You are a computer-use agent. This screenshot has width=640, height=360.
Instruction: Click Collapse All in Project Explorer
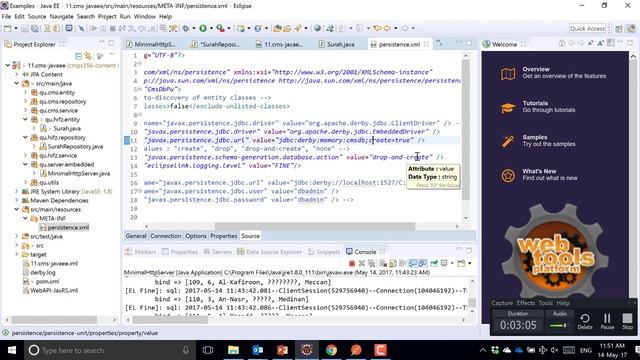coord(79,56)
